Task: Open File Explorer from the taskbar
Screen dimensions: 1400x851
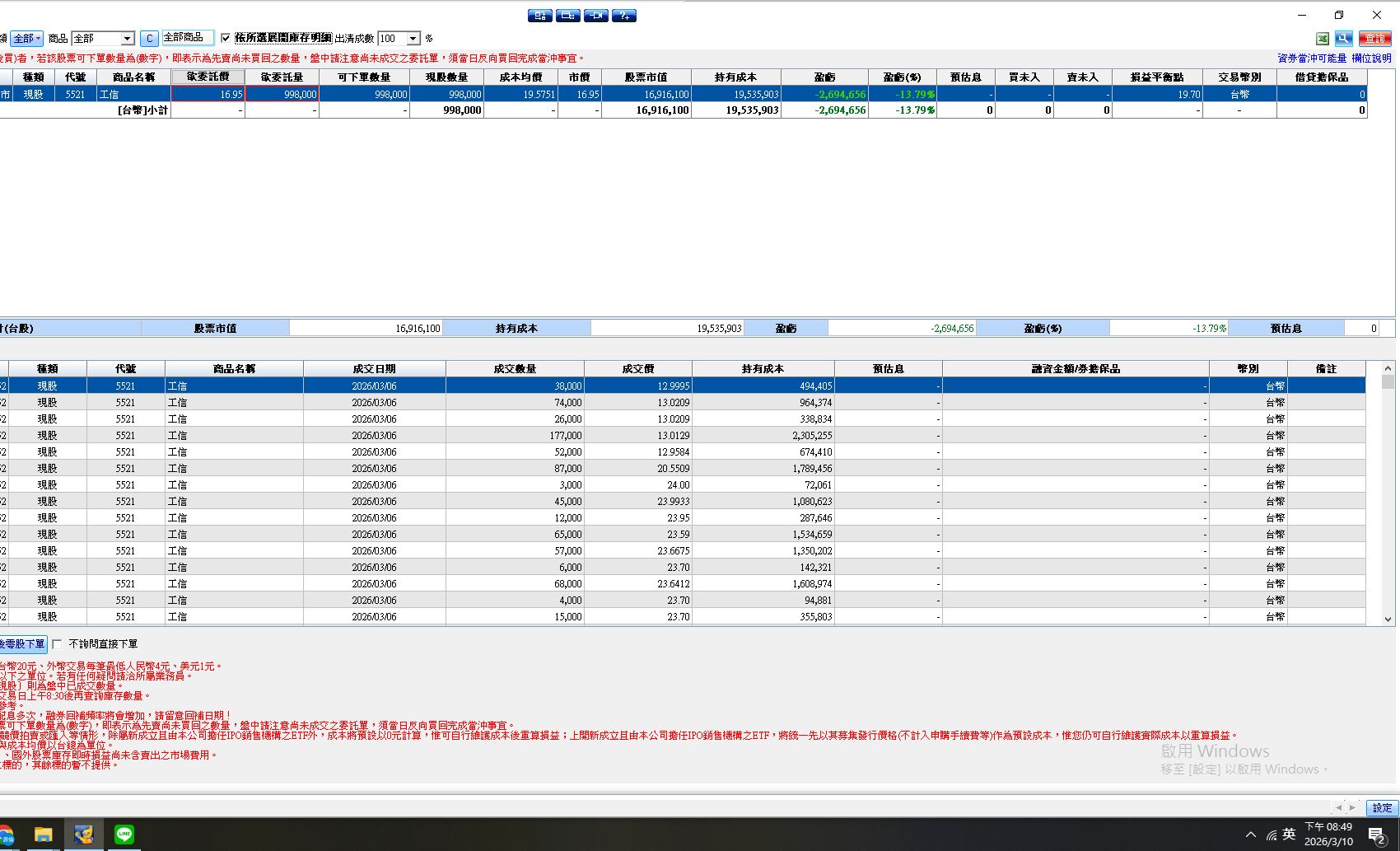Action: click(43, 835)
